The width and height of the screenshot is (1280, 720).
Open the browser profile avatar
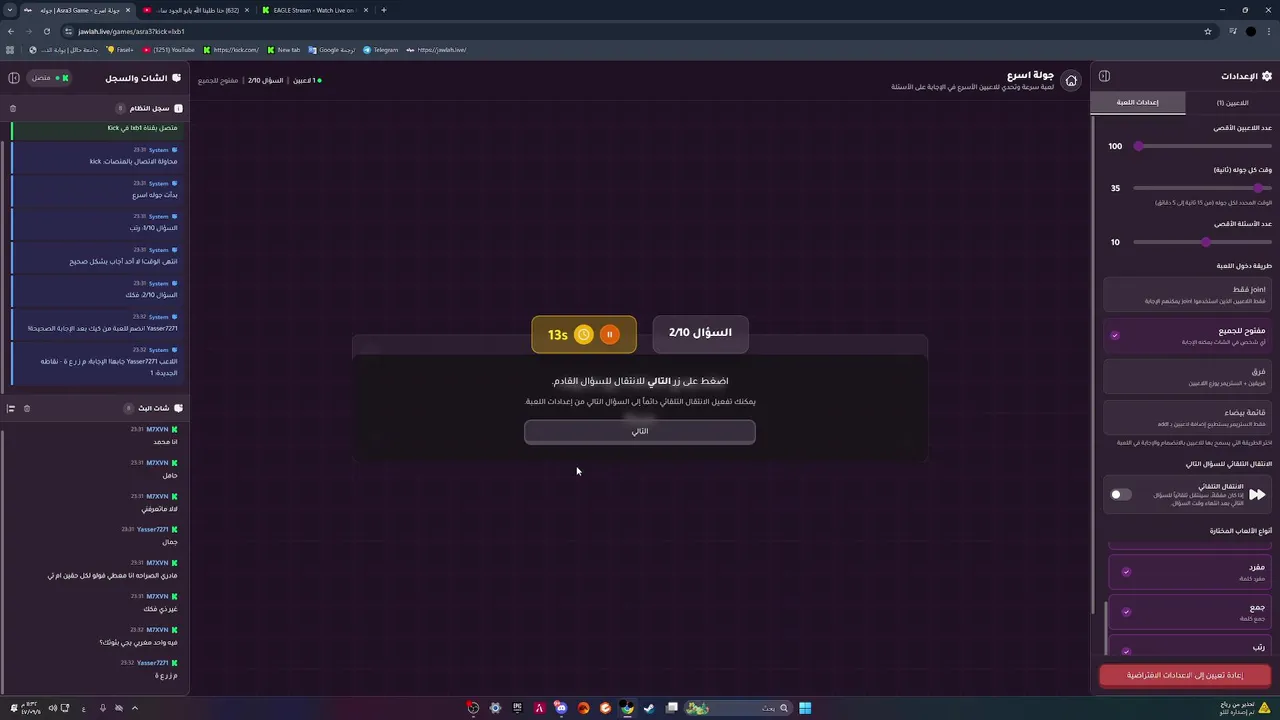point(1251,31)
